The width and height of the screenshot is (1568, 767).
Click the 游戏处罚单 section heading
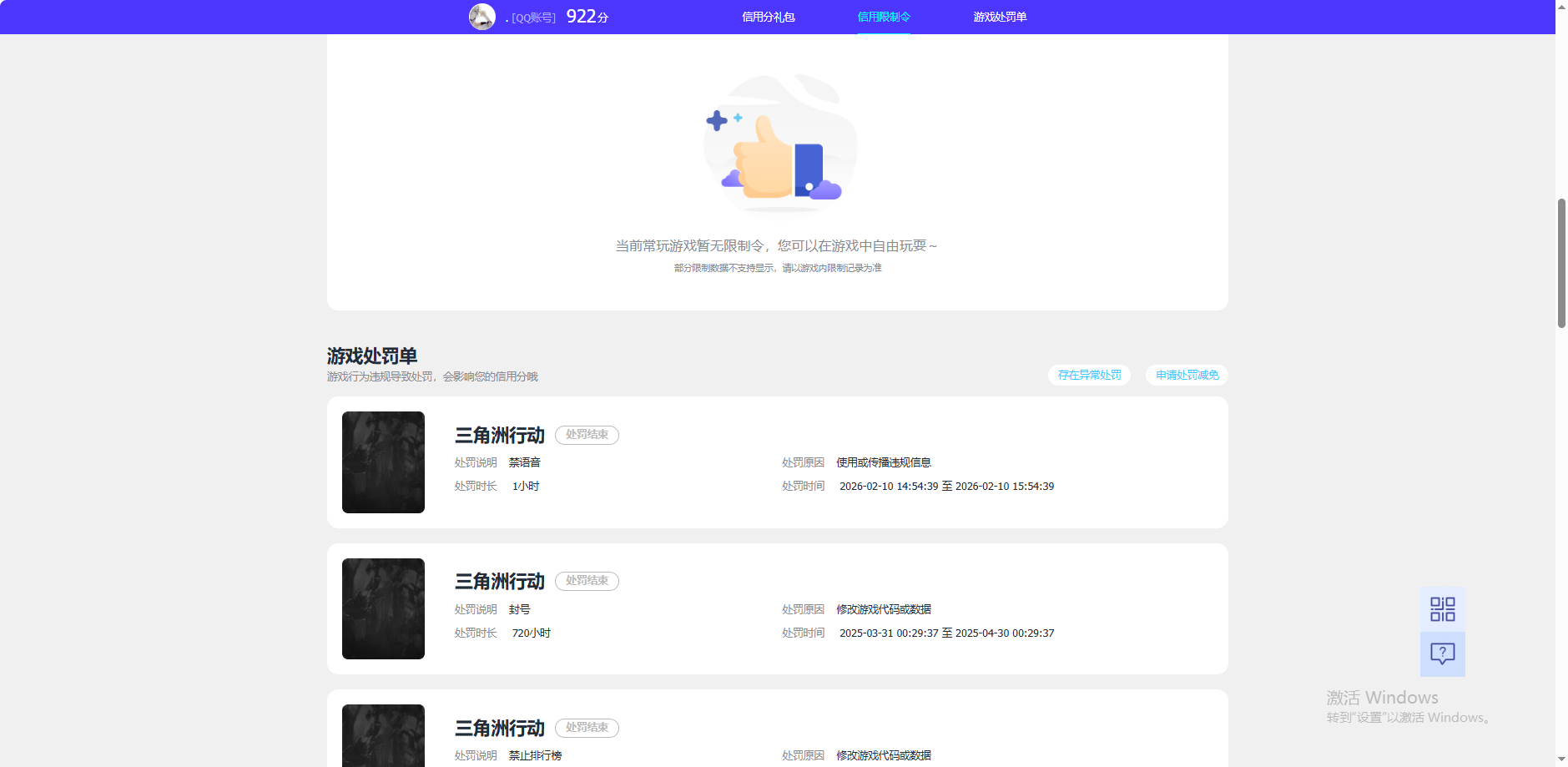point(372,356)
